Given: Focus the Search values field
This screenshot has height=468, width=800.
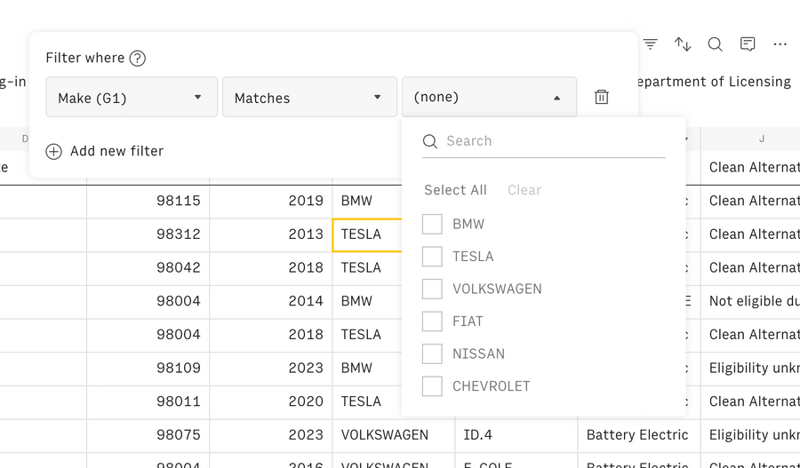Looking at the screenshot, I should coord(543,141).
